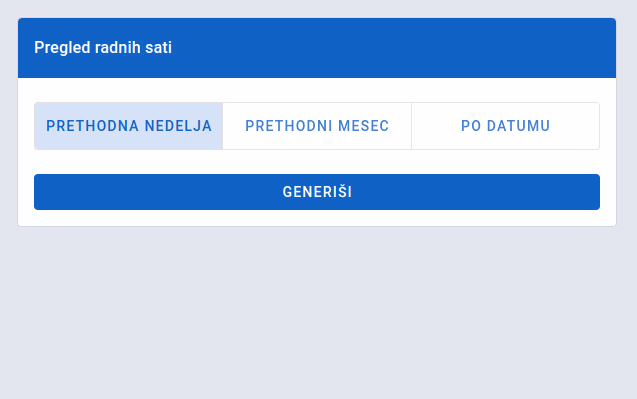
Task: Activate the leftmost period toggle button
Action: [128, 126]
